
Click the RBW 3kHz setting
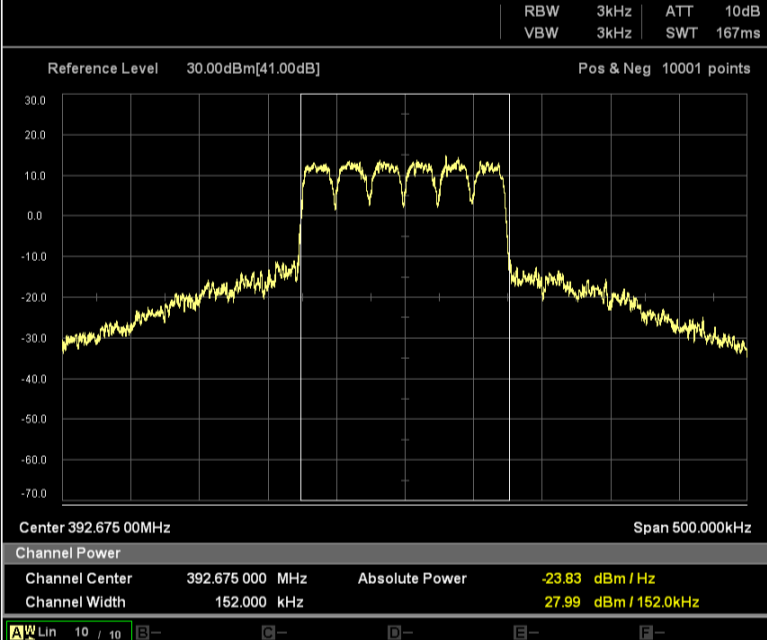point(577,12)
